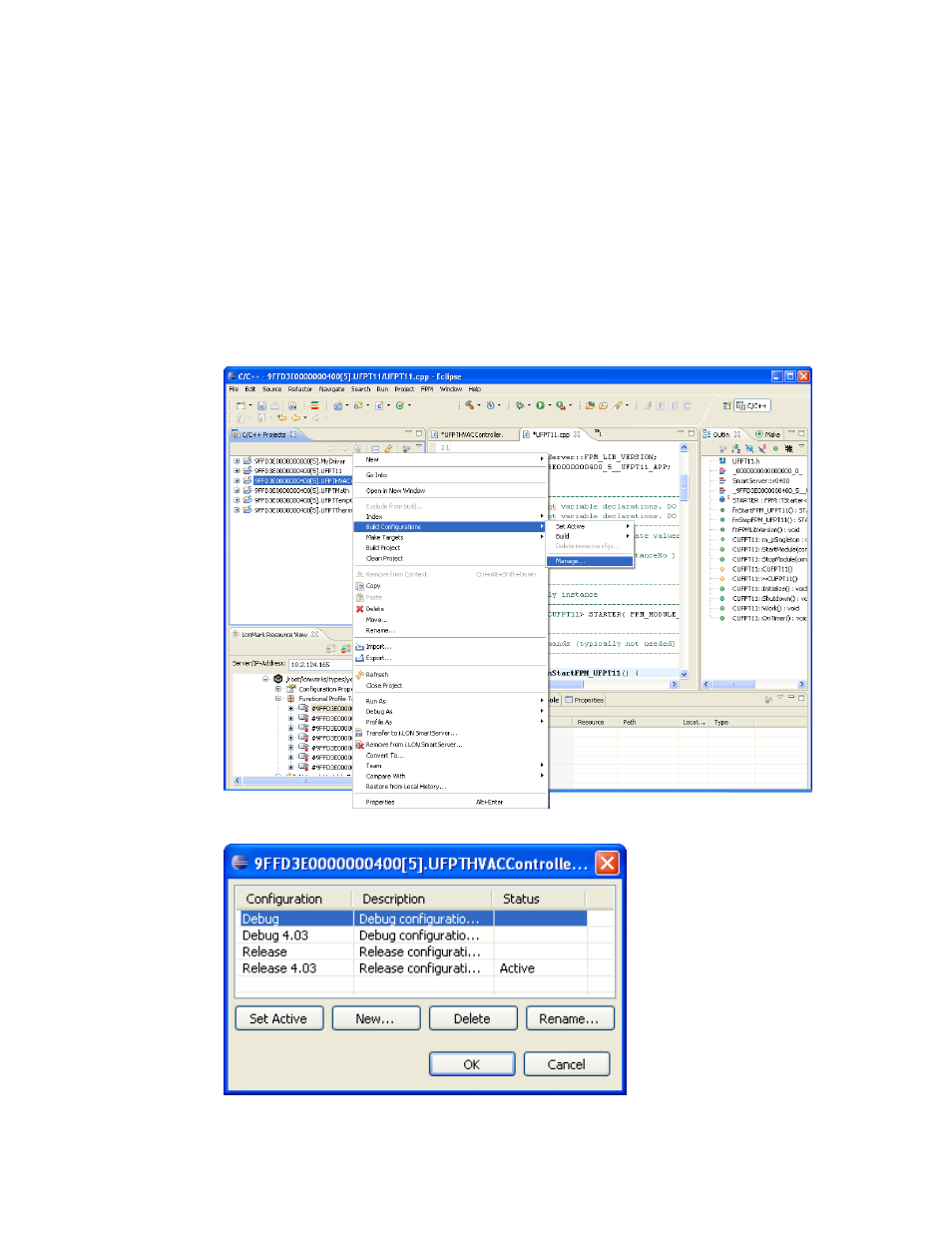952x1233 pixels.
Task: Close the Configuration Manage dialog via X
Action: [x=607, y=863]
